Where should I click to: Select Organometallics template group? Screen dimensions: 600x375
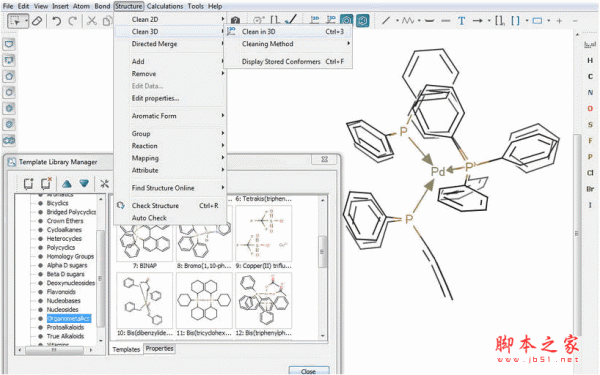pyautogui.click(x=68, y=318)
